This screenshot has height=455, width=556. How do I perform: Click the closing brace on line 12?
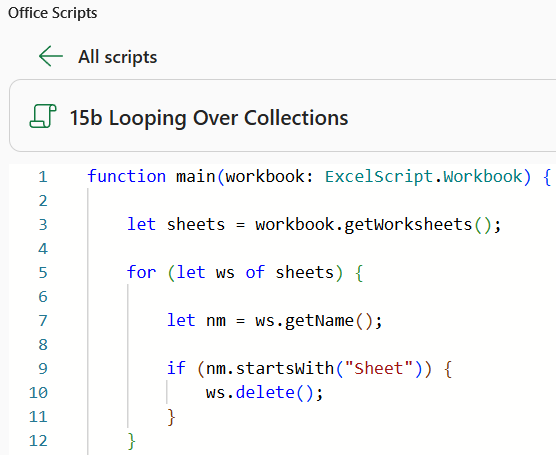coord(132,441)
